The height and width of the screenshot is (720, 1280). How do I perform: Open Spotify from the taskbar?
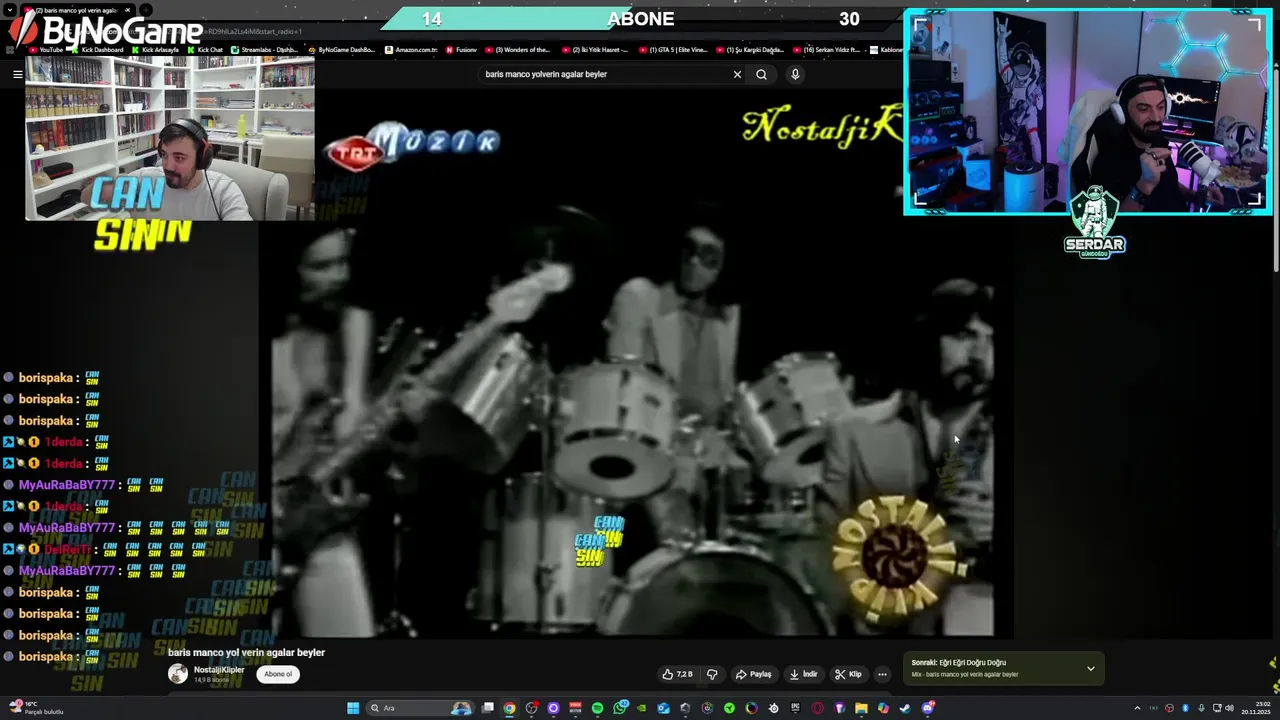598,708
